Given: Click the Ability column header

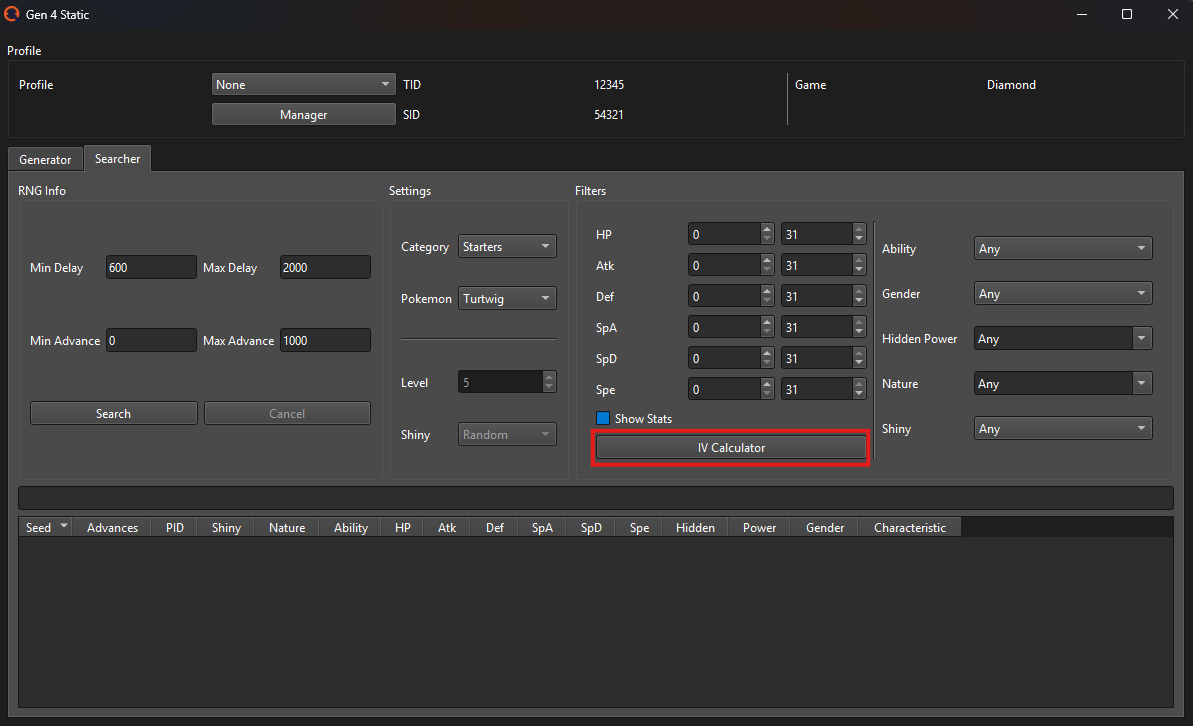Looking at the screenshot, I should (351, 527).
